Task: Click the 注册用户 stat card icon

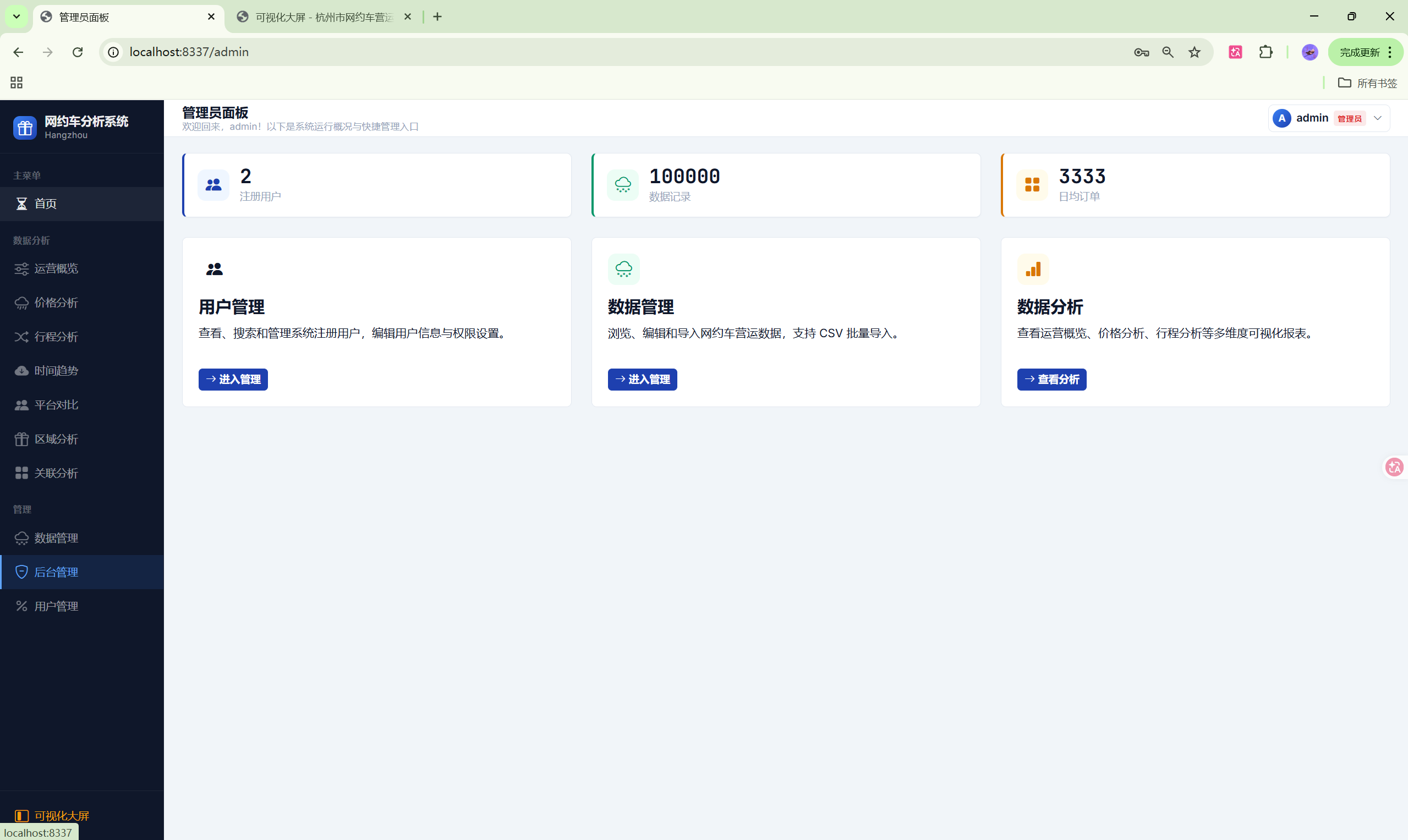Action: point(213,185)
